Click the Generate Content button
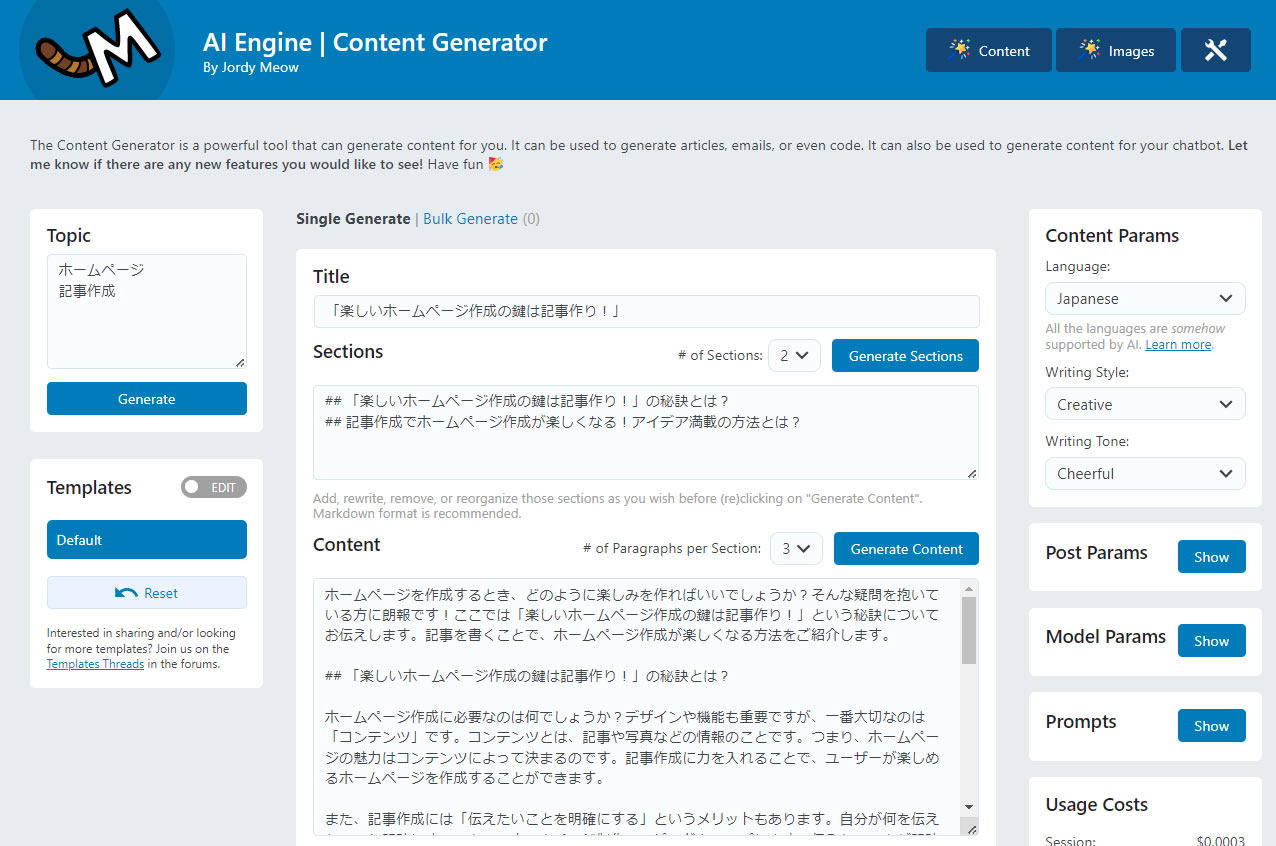 point(906,548)
